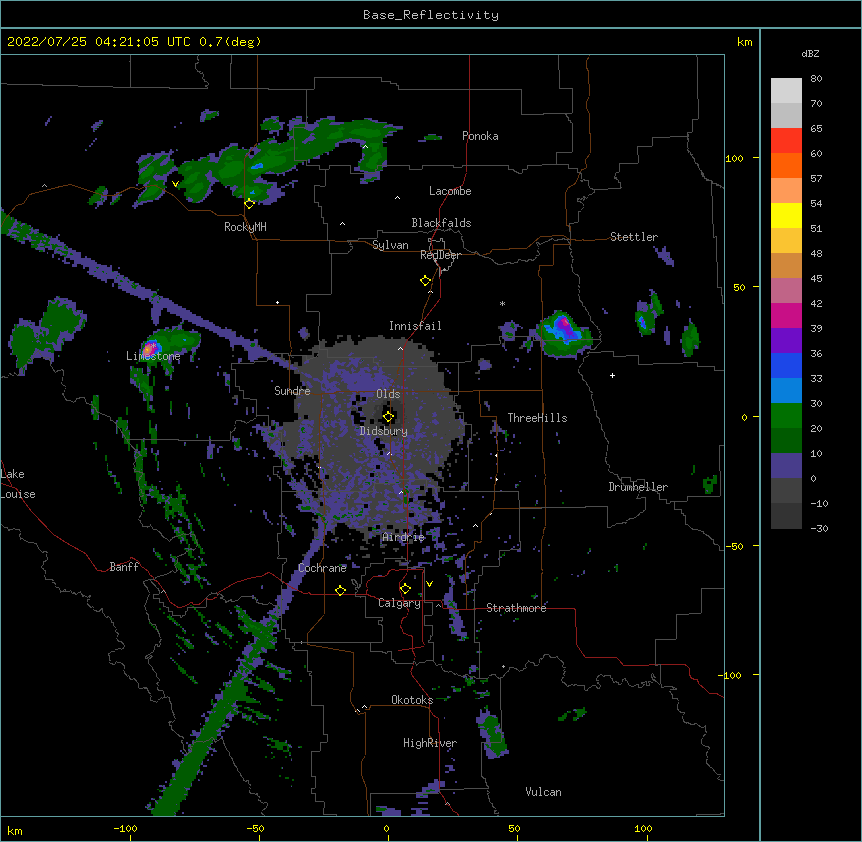Click the white plus marker east of ThreeHills
Viewport: 862px width, 842px height.
(612, 375)
